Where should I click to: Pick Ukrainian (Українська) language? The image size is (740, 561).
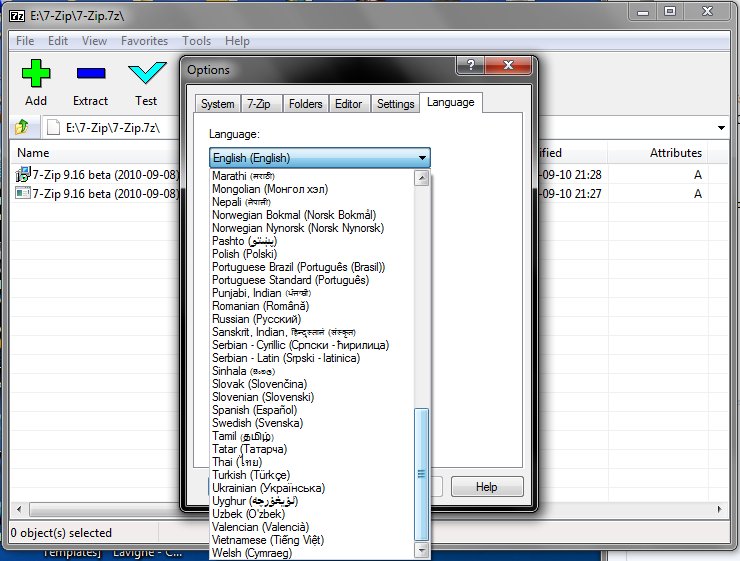pyautogui.click(x=311, y=488)
